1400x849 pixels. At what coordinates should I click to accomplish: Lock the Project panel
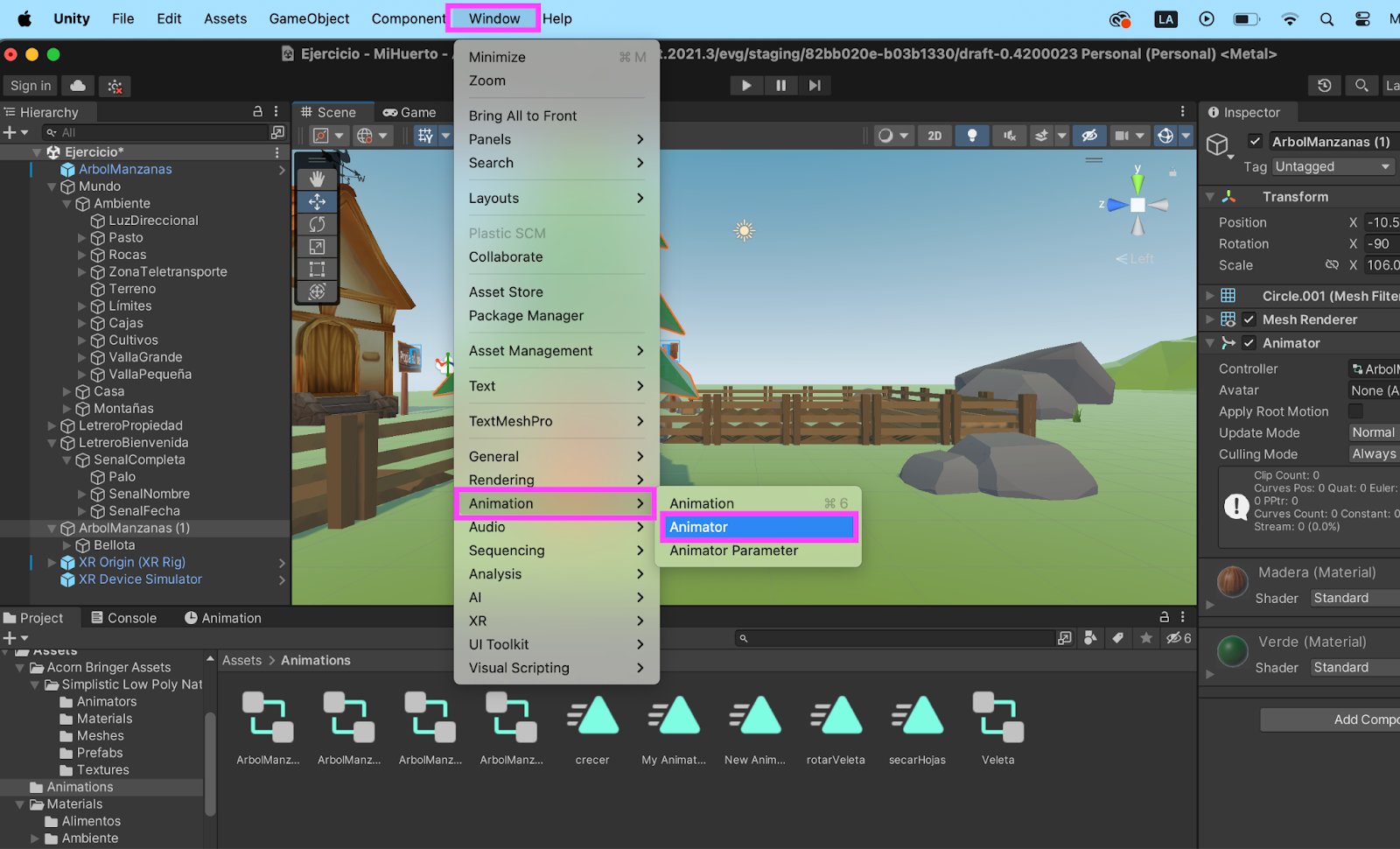(1165, 617)
